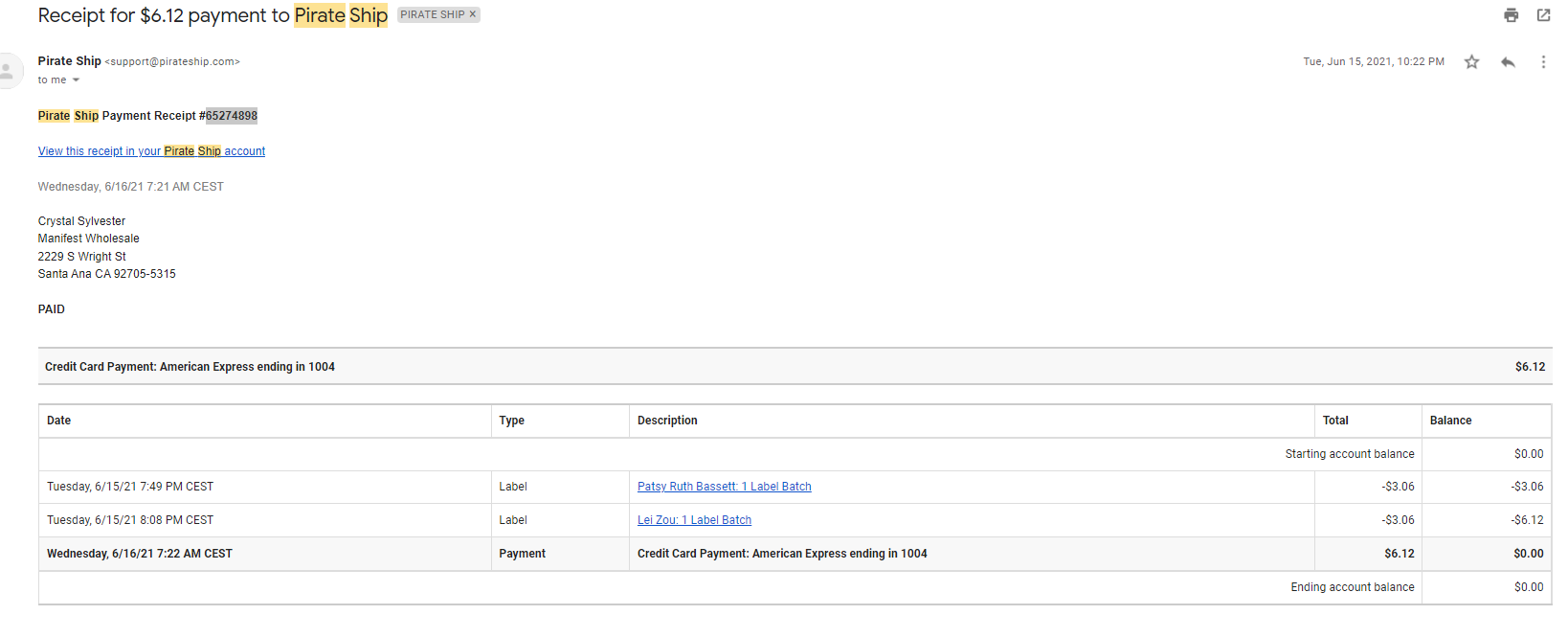Image resolution: width=1568 pixels, height=638 pixels.
Task: Open email in new window icon
Action: tap(1543, 15)
